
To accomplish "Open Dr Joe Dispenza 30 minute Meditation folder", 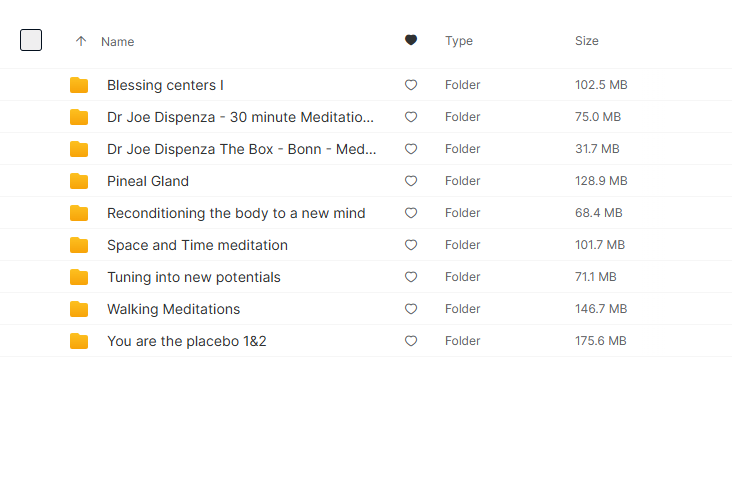I will [240, 117].
